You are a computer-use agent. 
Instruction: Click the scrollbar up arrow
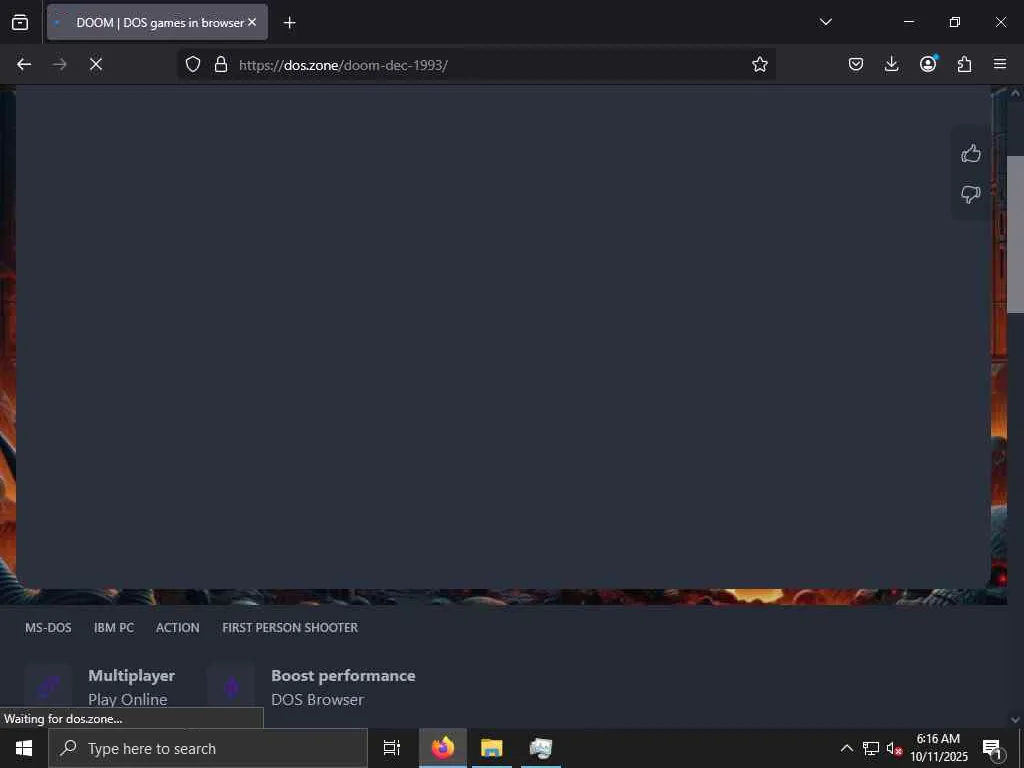pyautogui.click(x=1016, y=93)
